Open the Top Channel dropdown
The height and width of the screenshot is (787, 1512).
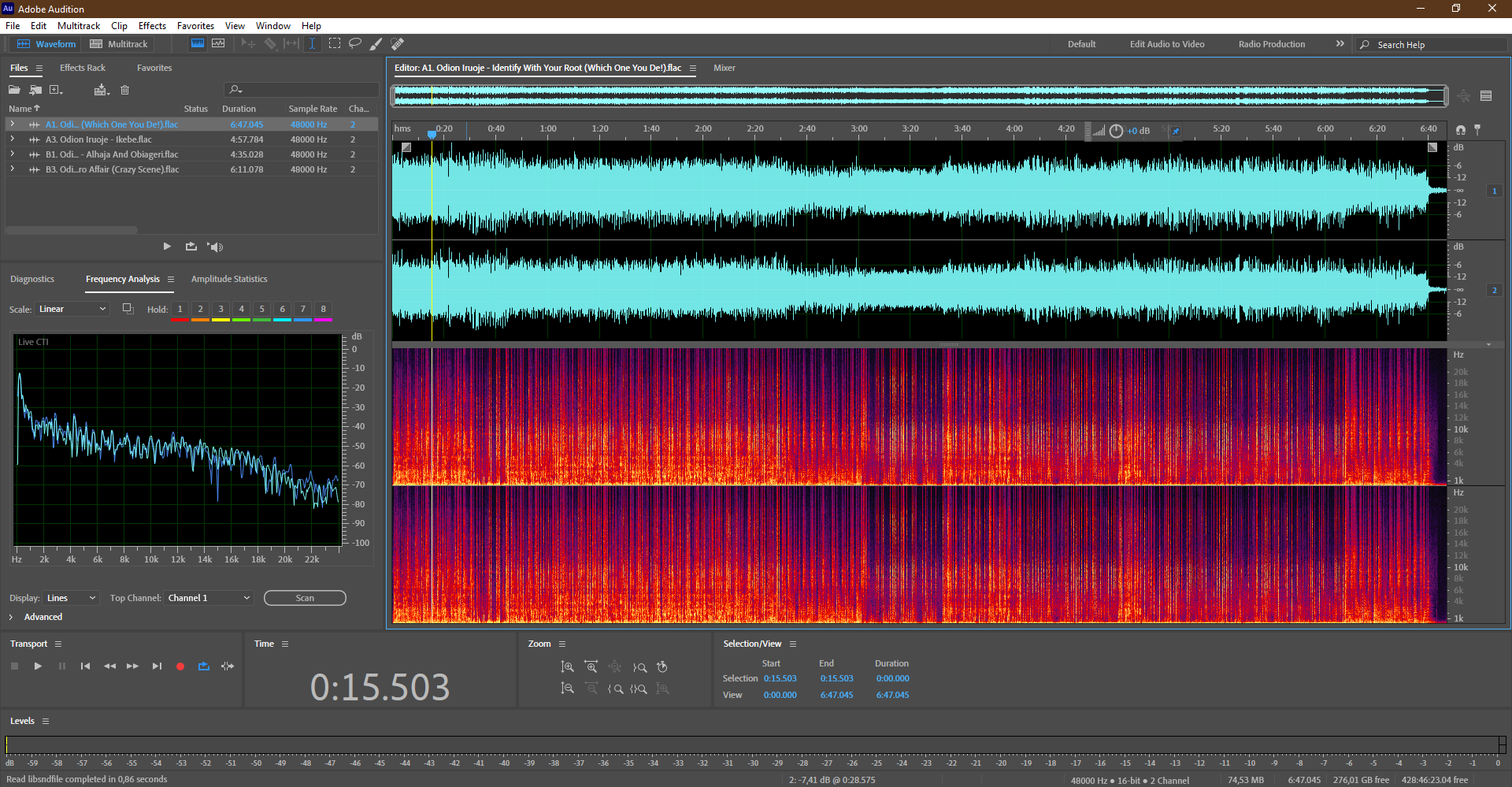[x=209, y=598]
